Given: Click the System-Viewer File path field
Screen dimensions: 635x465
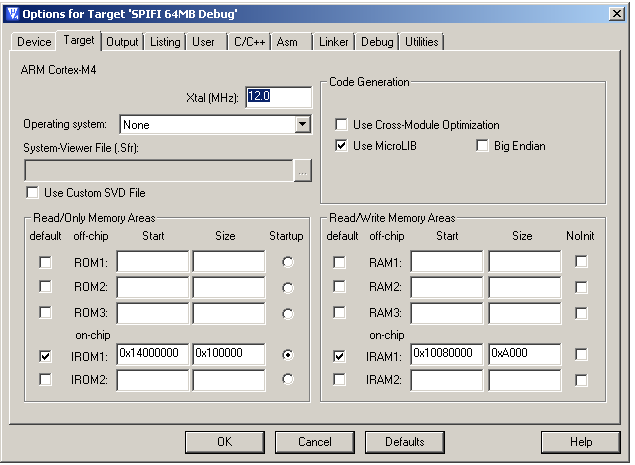Looking at the screenshot, I should 159,170.
